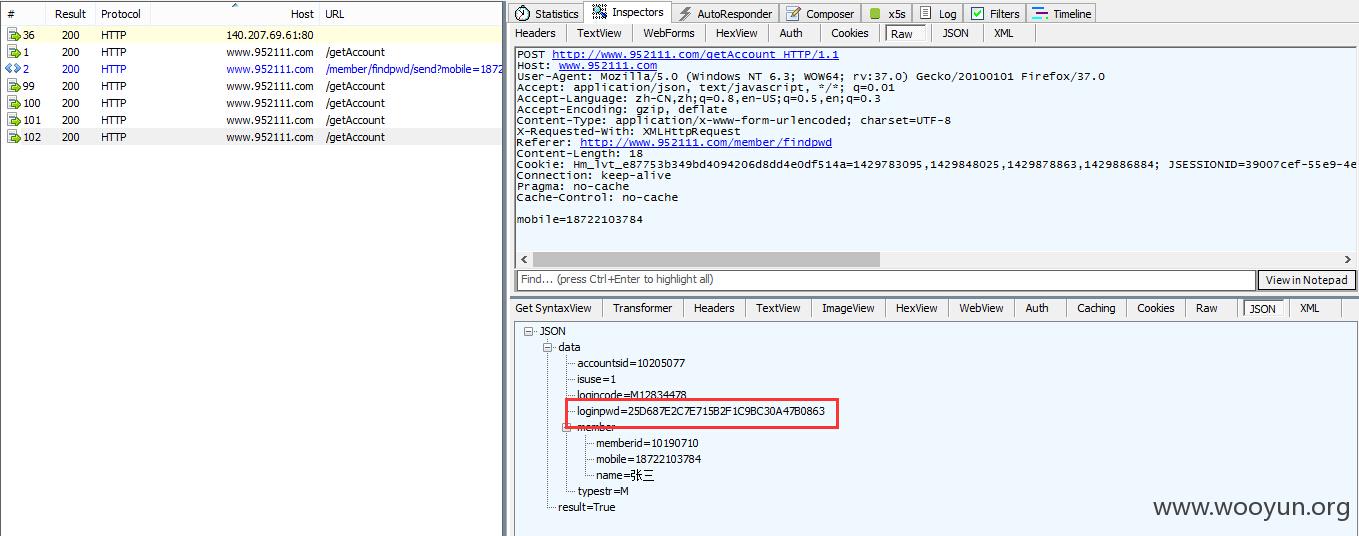
Task: Show request TextView inspector
Action: pyautogui.click(x=599, y=33)
